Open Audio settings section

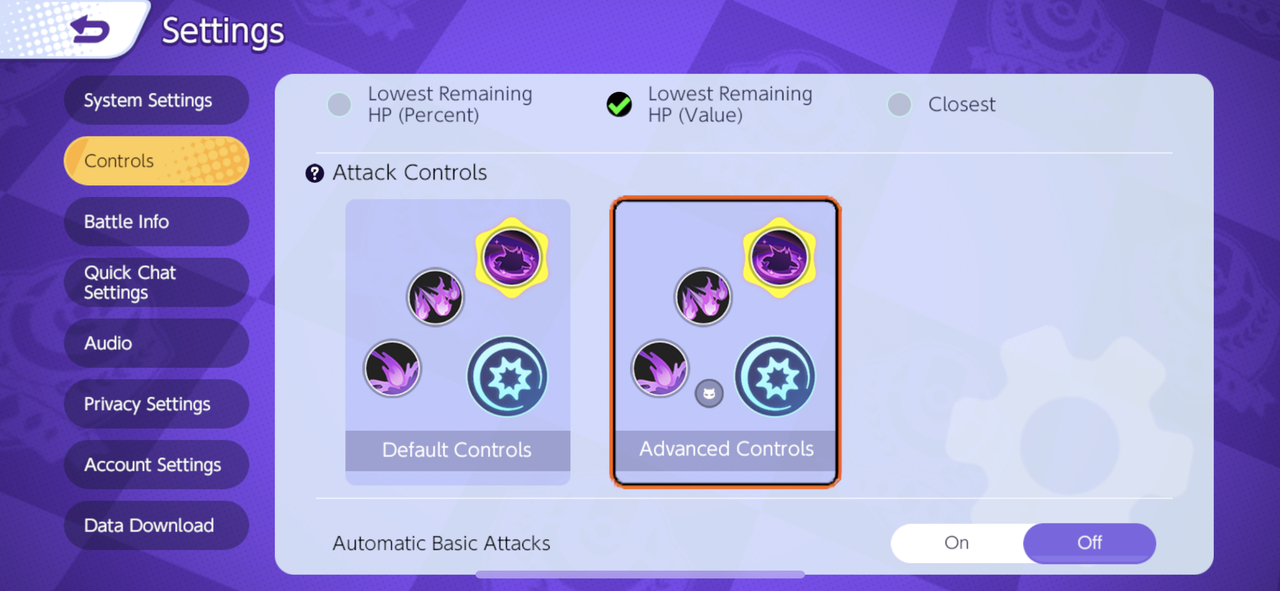(156, 343)
